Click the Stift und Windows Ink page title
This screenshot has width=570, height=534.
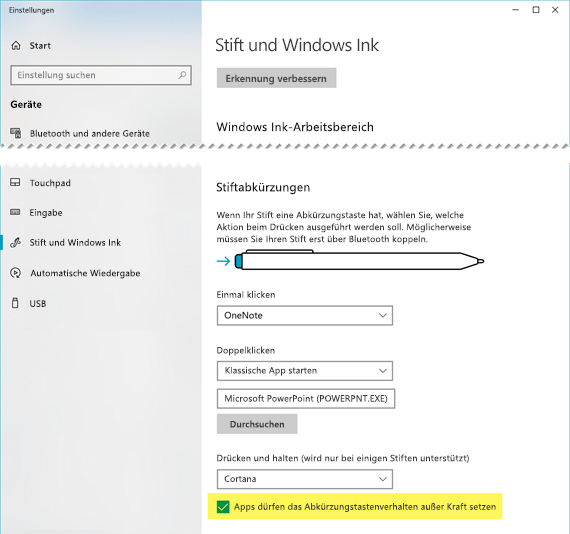(297, 45)
